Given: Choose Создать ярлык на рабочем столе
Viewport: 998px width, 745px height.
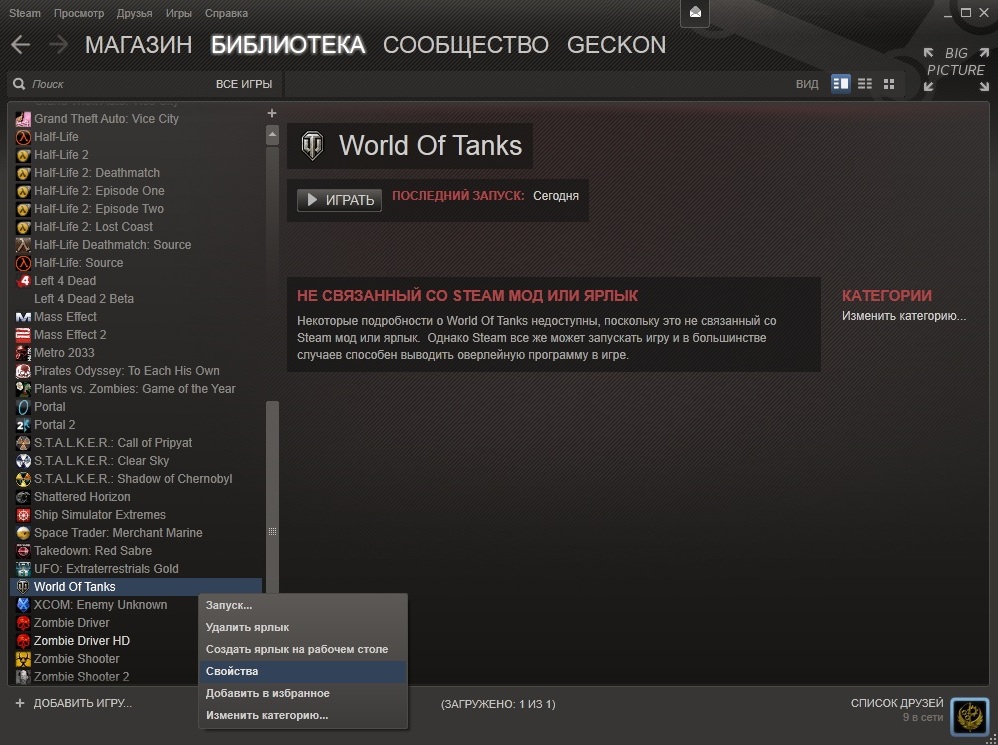Looking at the screenshot, I should [x=303, y=650].
